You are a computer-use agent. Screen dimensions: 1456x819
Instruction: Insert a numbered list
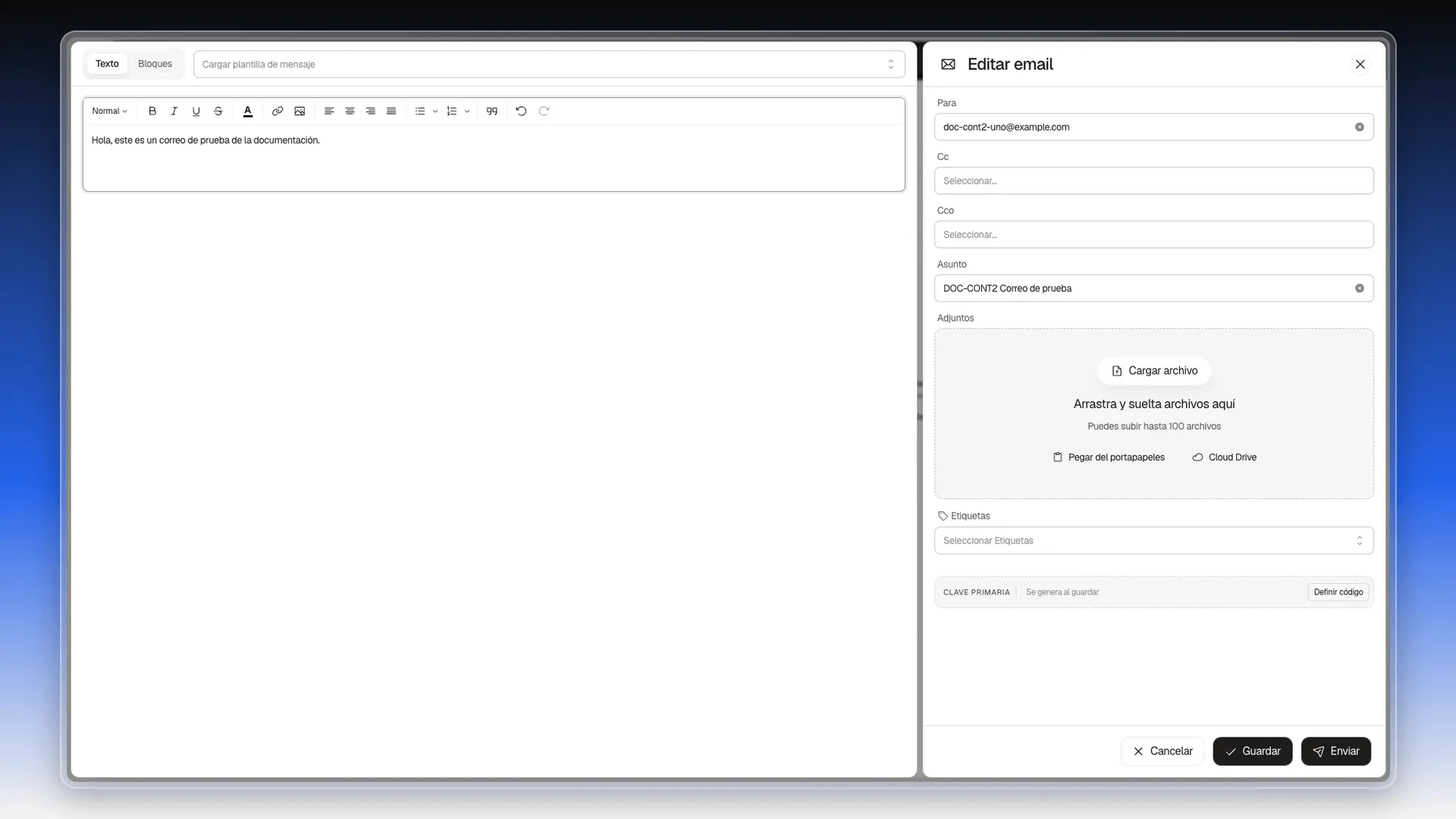click(452, 111)
